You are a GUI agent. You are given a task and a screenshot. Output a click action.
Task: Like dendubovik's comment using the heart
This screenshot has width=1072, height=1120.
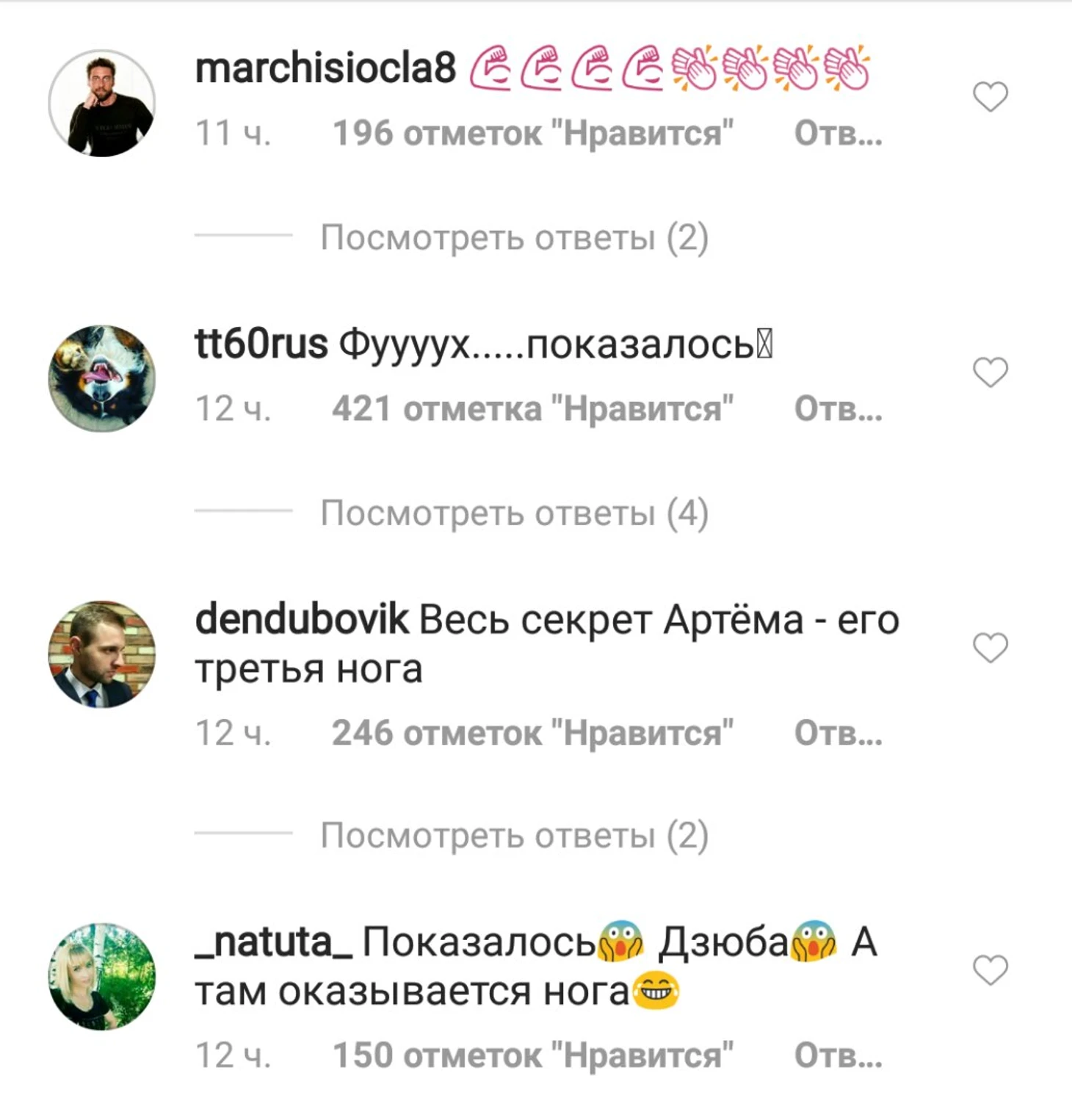[x=990, y=647]
